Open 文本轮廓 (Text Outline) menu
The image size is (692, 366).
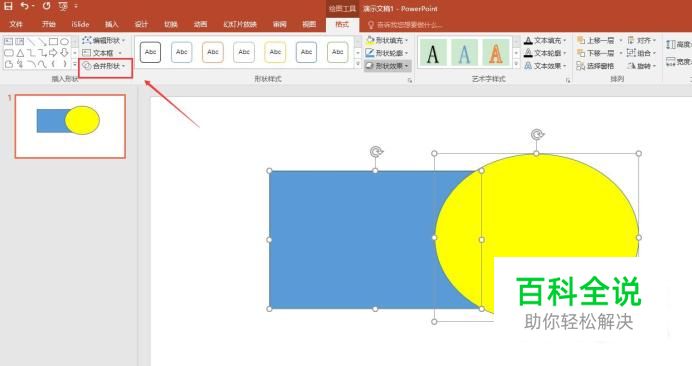pyautogui.click(x=545, y=53)
